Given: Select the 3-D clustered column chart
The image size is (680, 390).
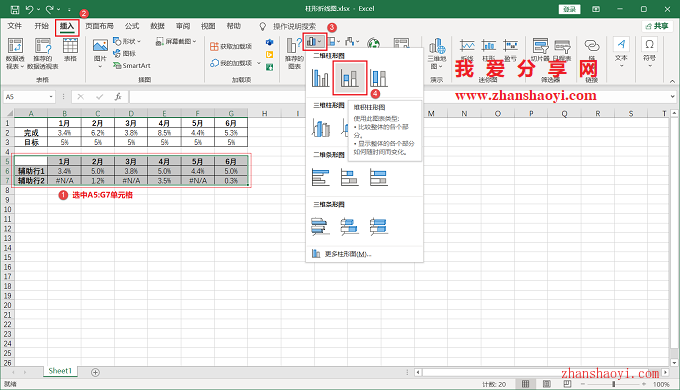Looking at the screenshot, I should pos(321,128).
